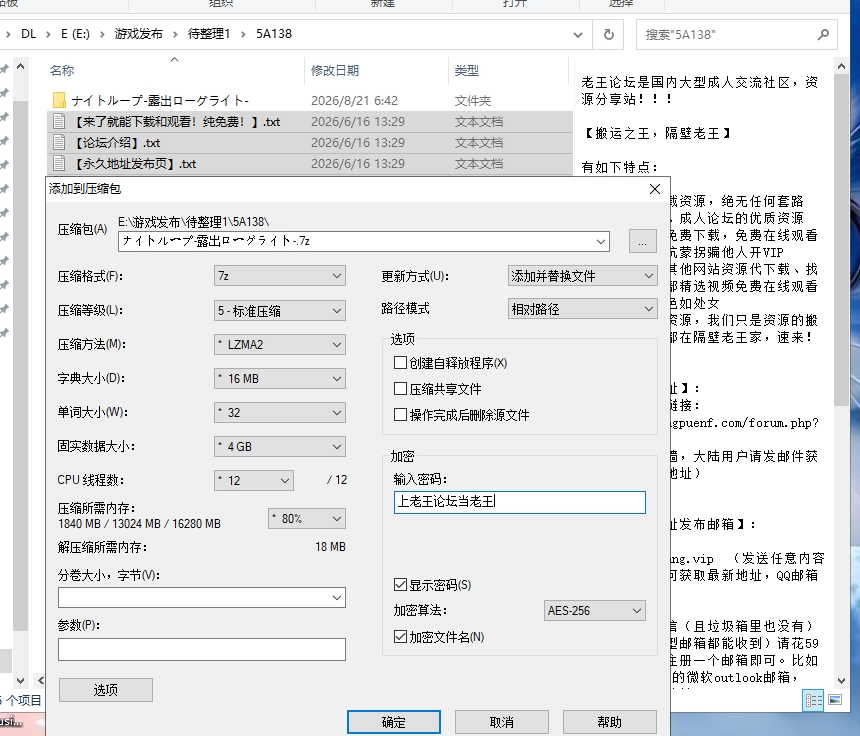Viewport: 860px width, 736px height.
Task: Open 单词大小 dropdown showing 32
Action: click(280, 412)
